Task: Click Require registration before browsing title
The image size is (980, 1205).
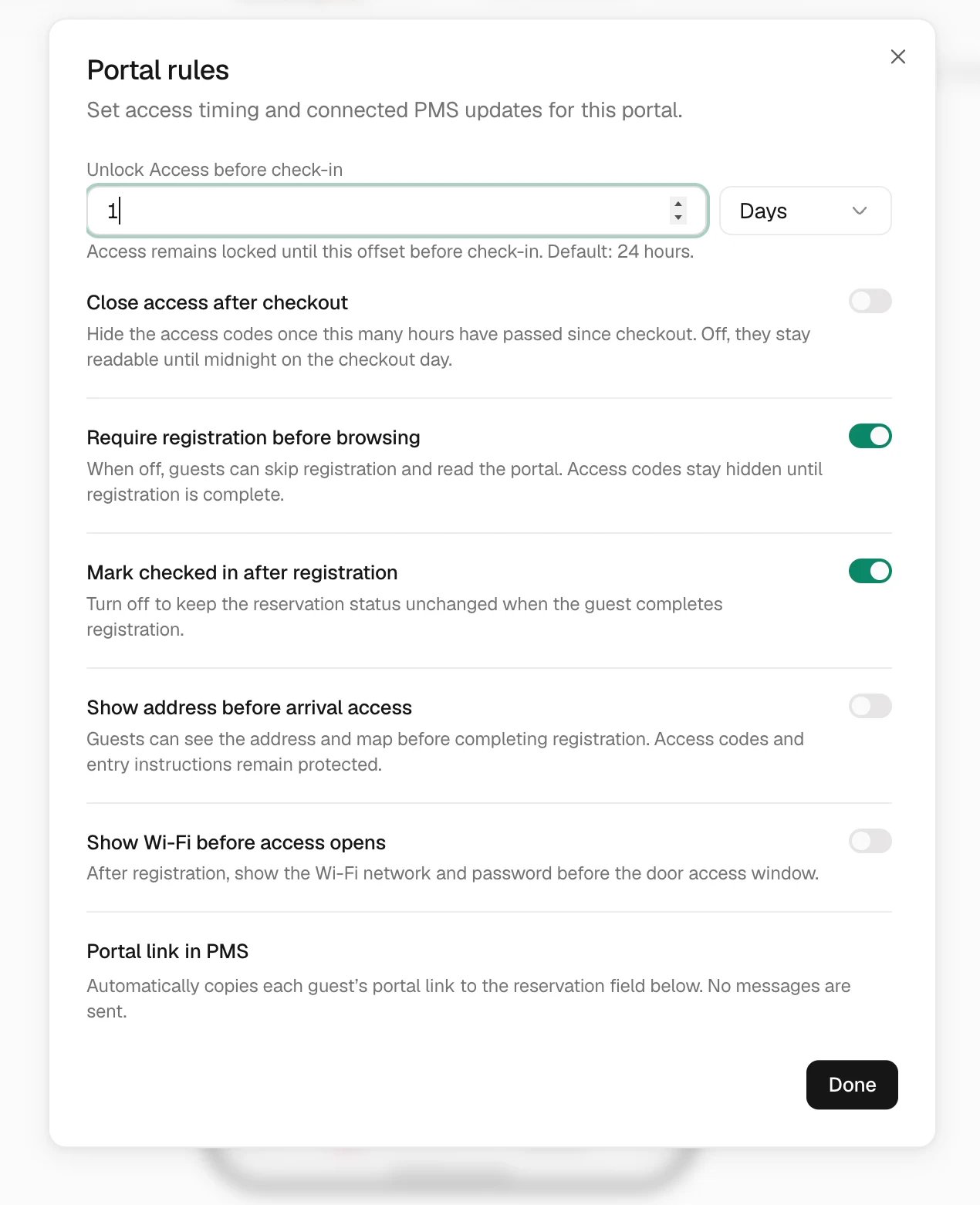Action: tap(253, 437)
